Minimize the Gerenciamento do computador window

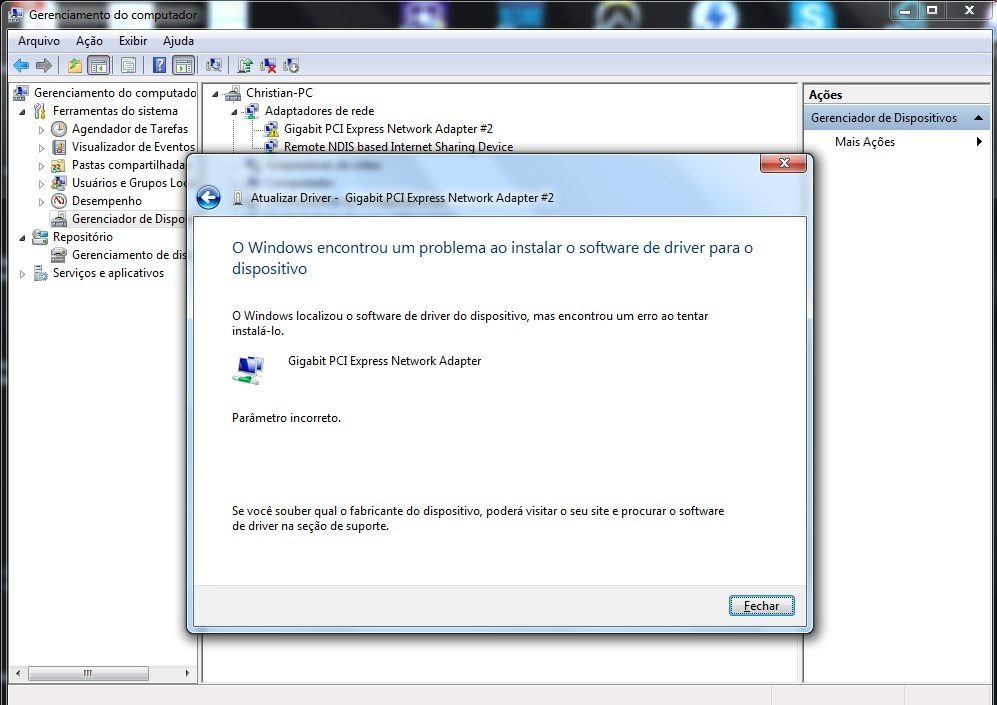[x=905, y=11]
